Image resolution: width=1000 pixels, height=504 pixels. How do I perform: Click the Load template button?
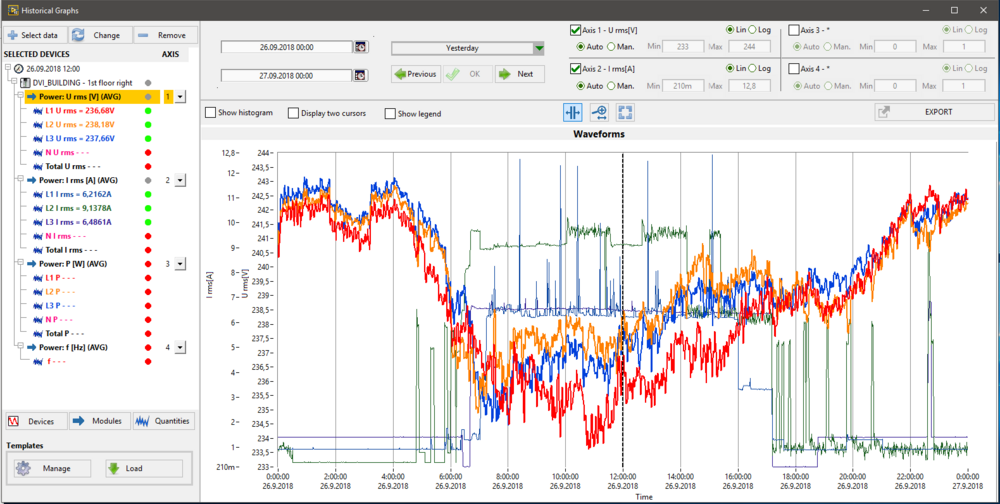click(143, 468)
